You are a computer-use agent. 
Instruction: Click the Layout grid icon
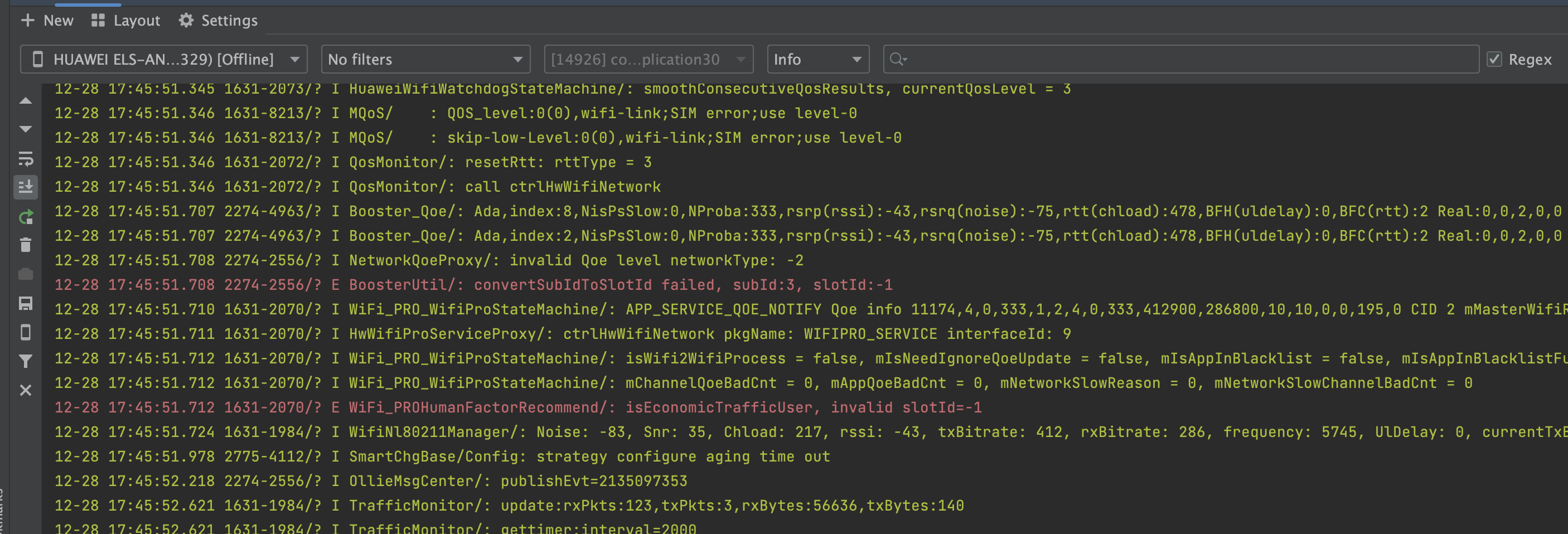coord(98,21)
